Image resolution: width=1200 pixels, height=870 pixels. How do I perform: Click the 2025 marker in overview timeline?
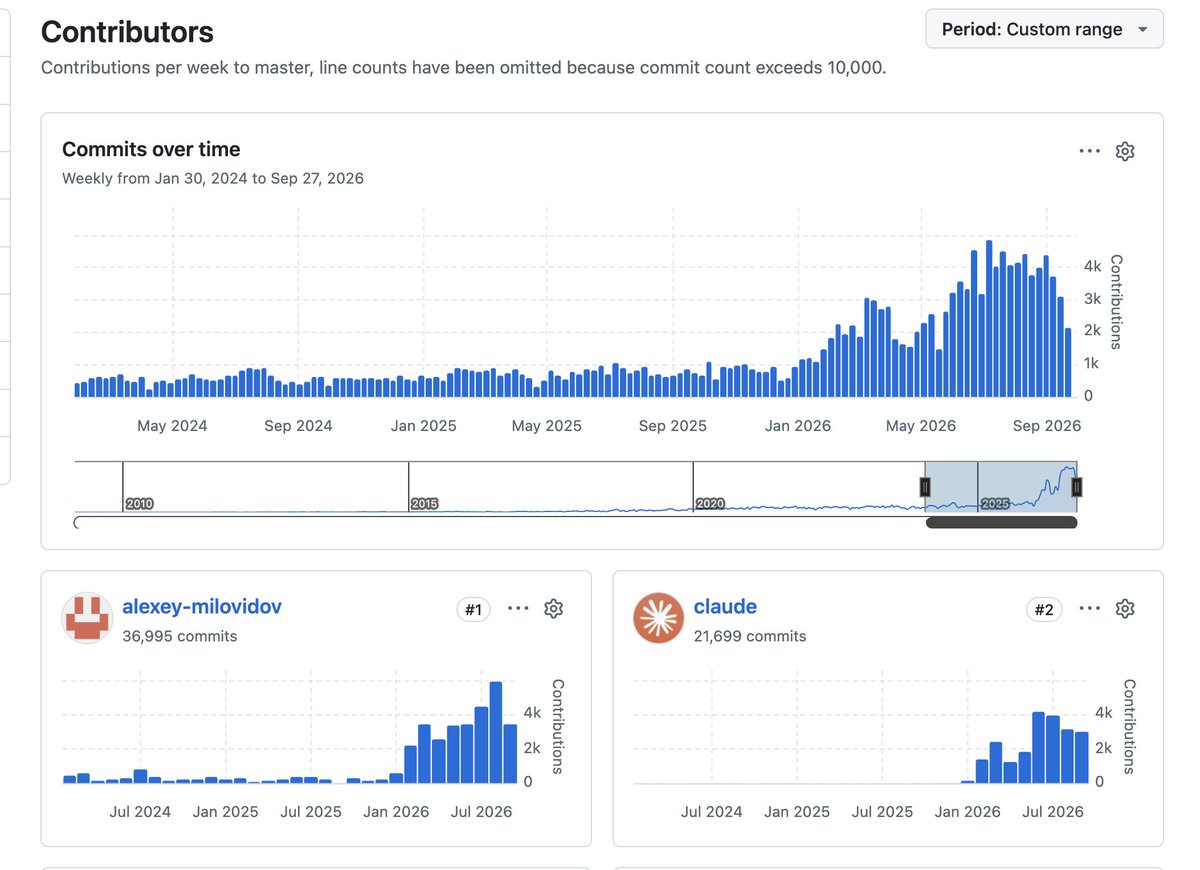[995, 504]
